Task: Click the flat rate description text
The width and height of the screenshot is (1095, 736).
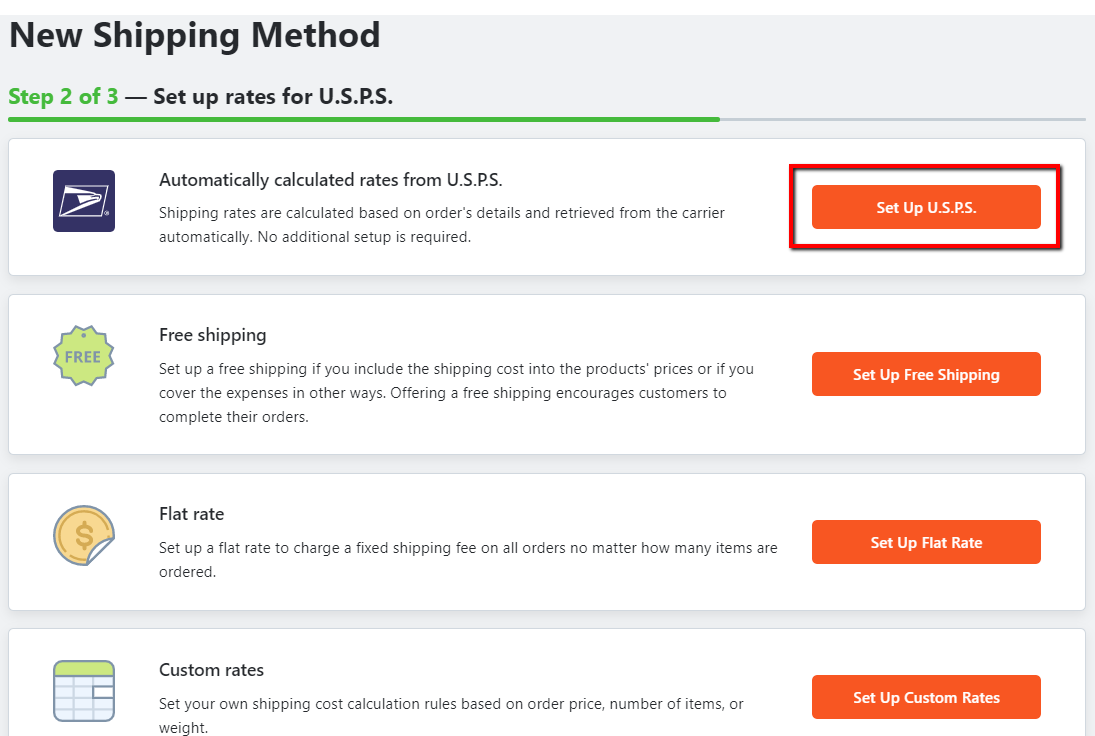Action: pyautogui.click(x=467, y=560)
